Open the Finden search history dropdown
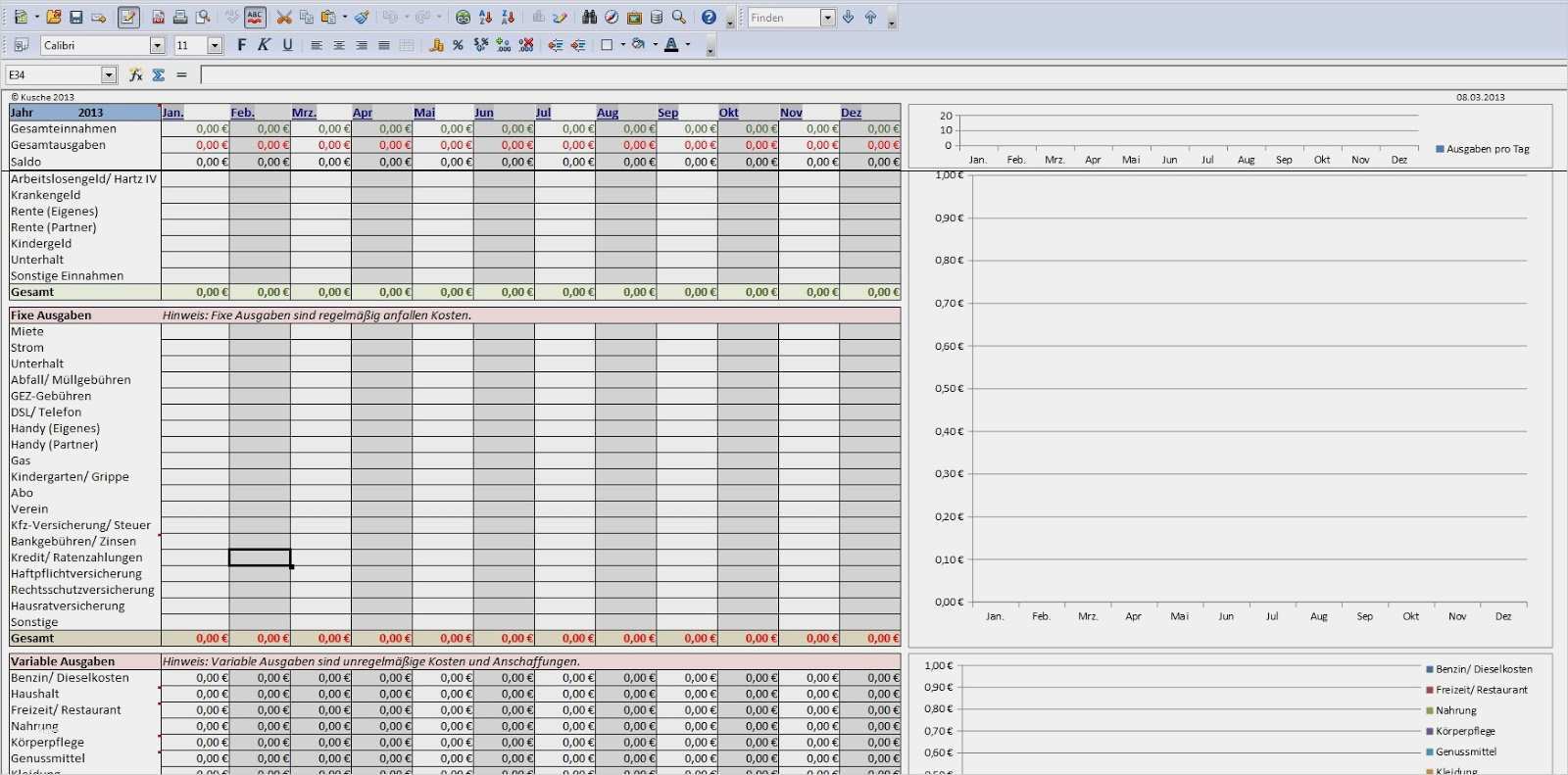Screen dimensions: 1568x775 [x=827, y=18]
